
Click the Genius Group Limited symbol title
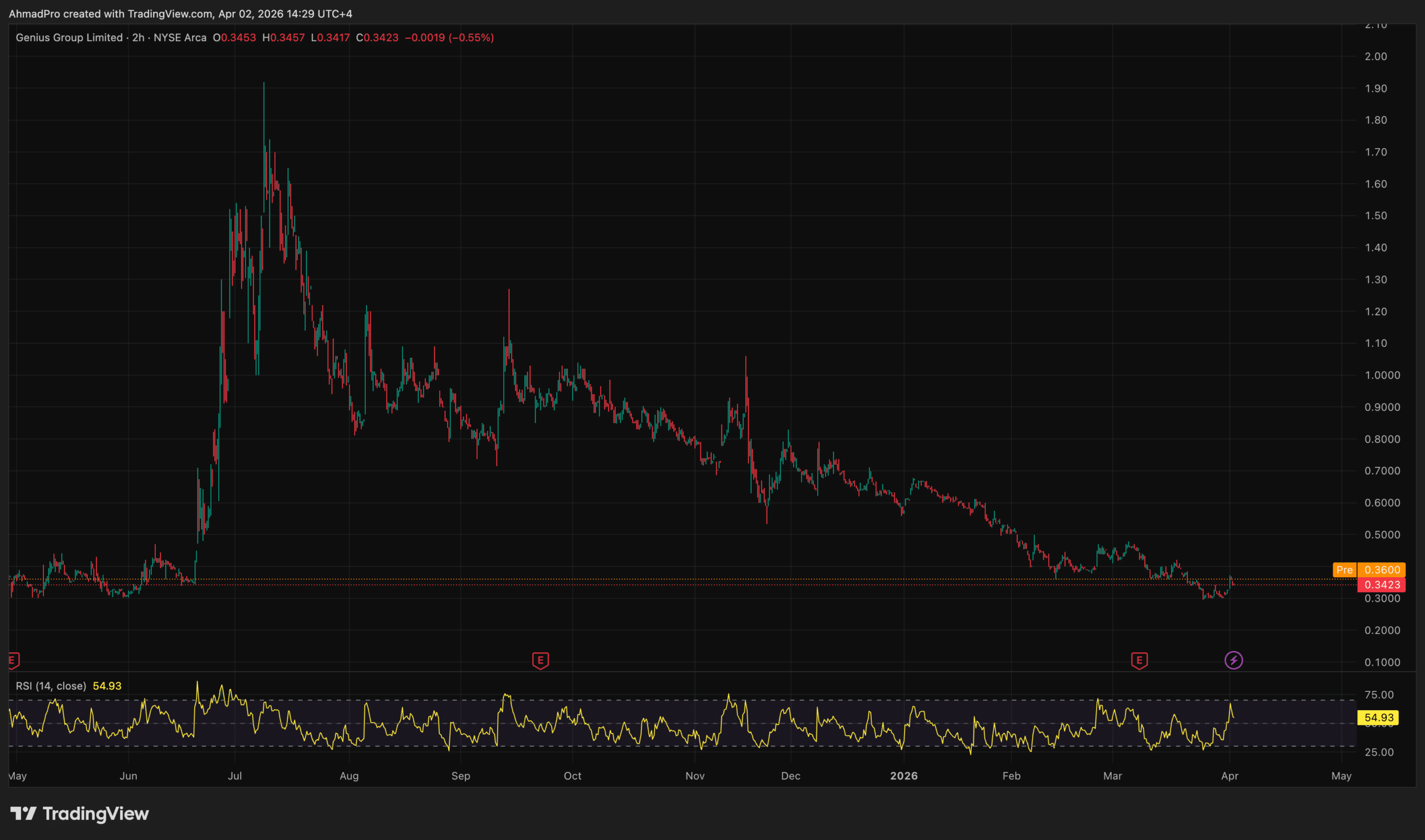pos(69,37)
